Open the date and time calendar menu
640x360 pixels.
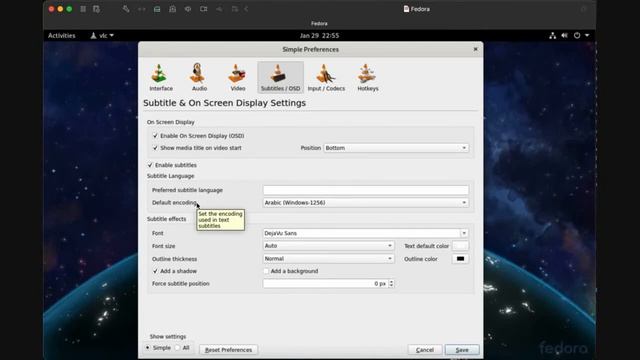(319, 36)
